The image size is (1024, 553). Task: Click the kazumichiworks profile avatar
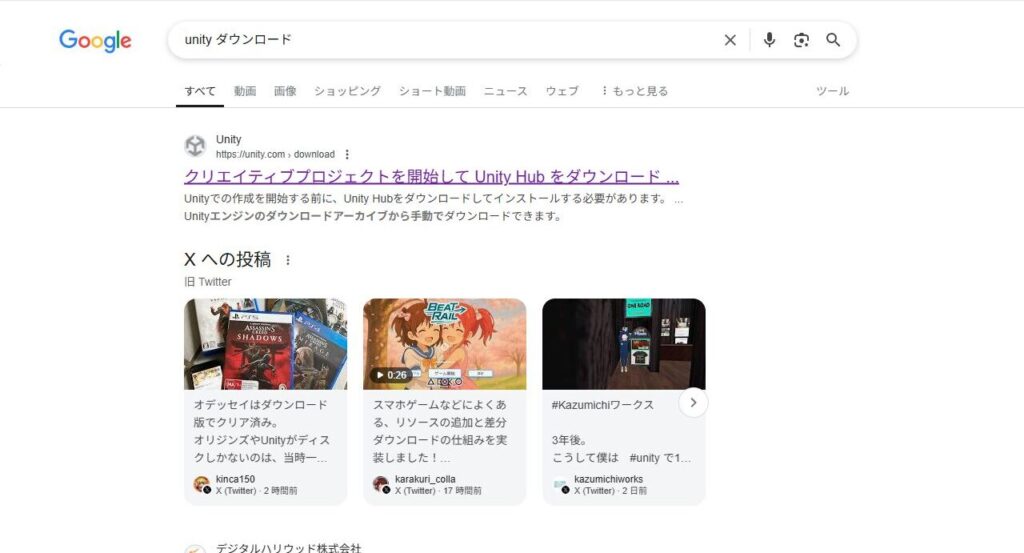560,484
